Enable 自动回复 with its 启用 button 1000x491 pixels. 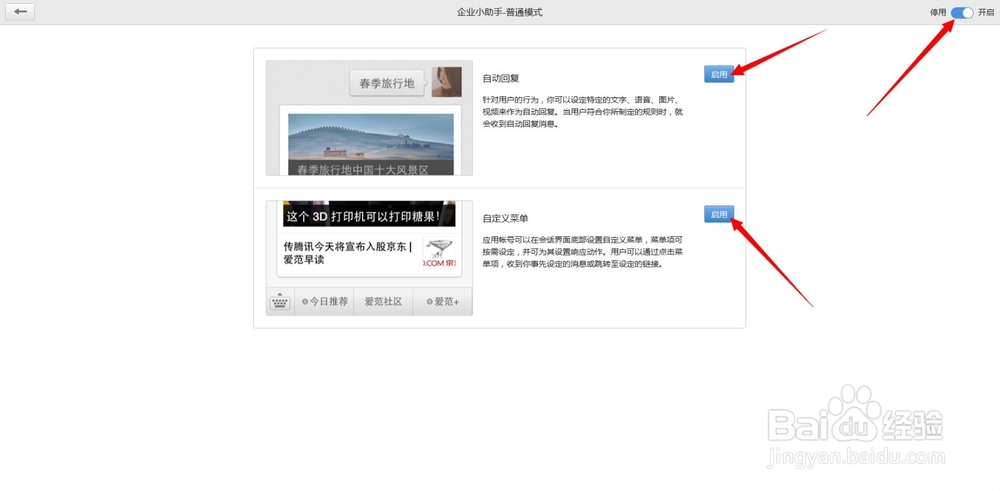coord(719,74)
